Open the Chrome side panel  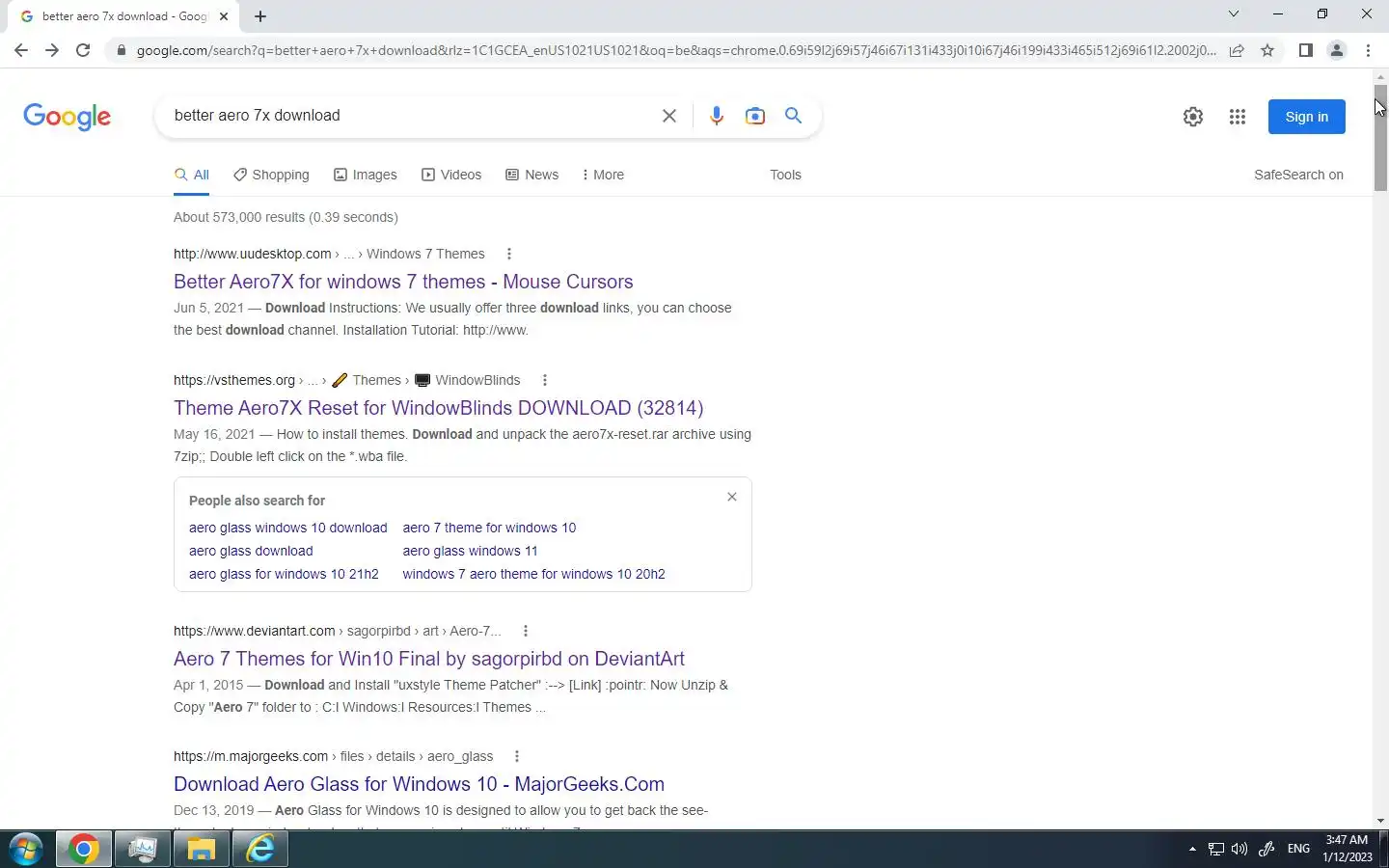click(x=1305, y=50)
